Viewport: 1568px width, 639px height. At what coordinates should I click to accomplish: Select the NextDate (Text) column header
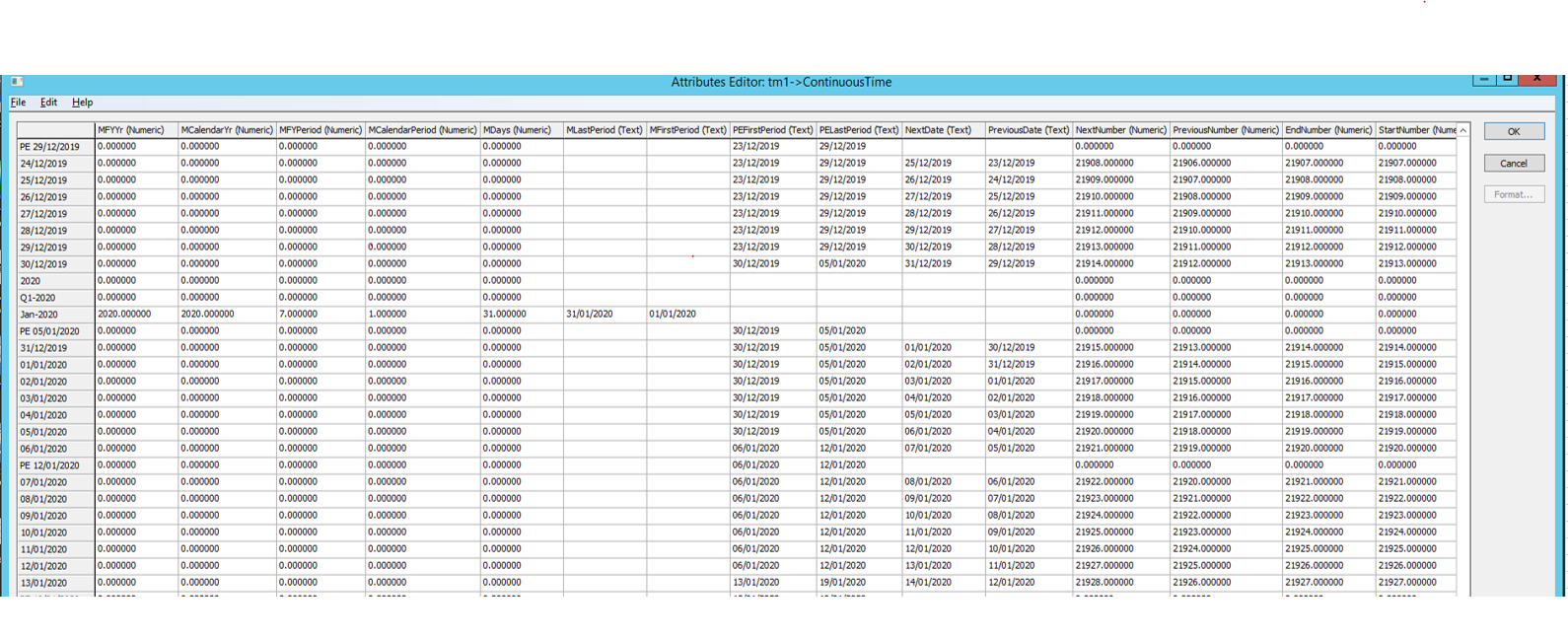pos(944,130)
